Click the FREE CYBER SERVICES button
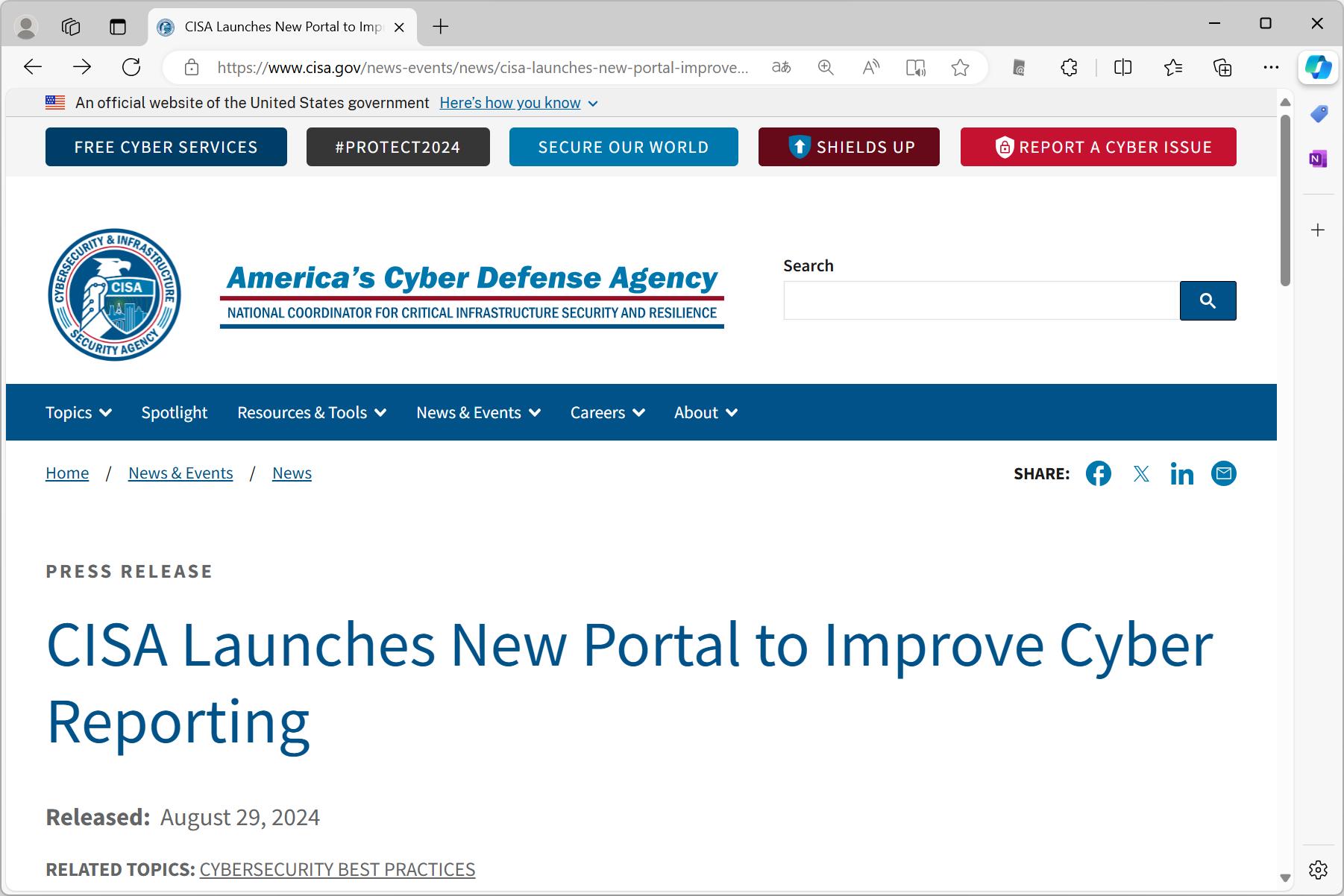 (166, 147)
